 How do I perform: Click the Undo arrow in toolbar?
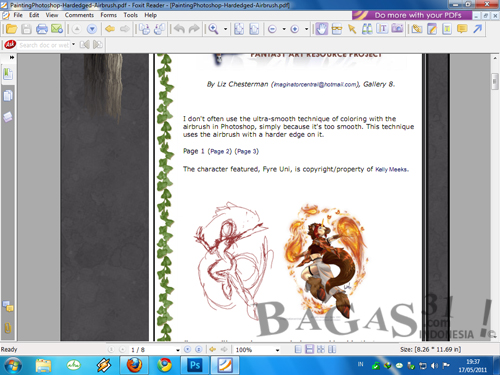[x=179, y=29]
